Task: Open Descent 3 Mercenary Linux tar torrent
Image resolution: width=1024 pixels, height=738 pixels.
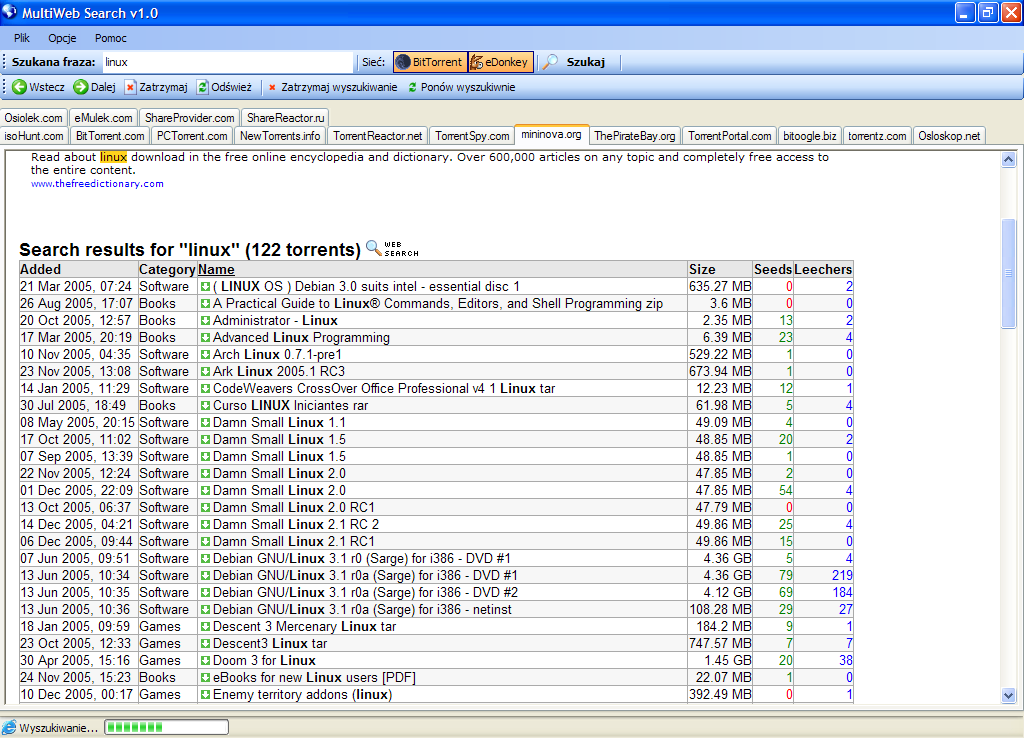Action: pos(304,626)
